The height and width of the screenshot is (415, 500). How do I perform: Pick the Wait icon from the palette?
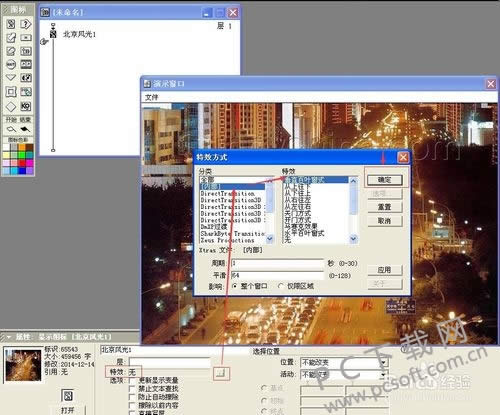(x=11, y=64)
